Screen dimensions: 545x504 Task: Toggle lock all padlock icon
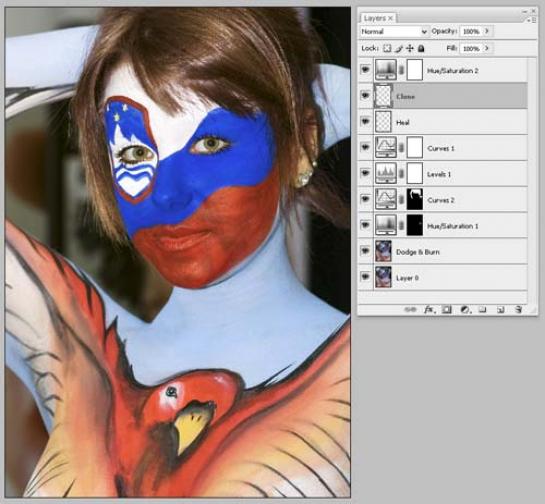click(x=421, y=48)
